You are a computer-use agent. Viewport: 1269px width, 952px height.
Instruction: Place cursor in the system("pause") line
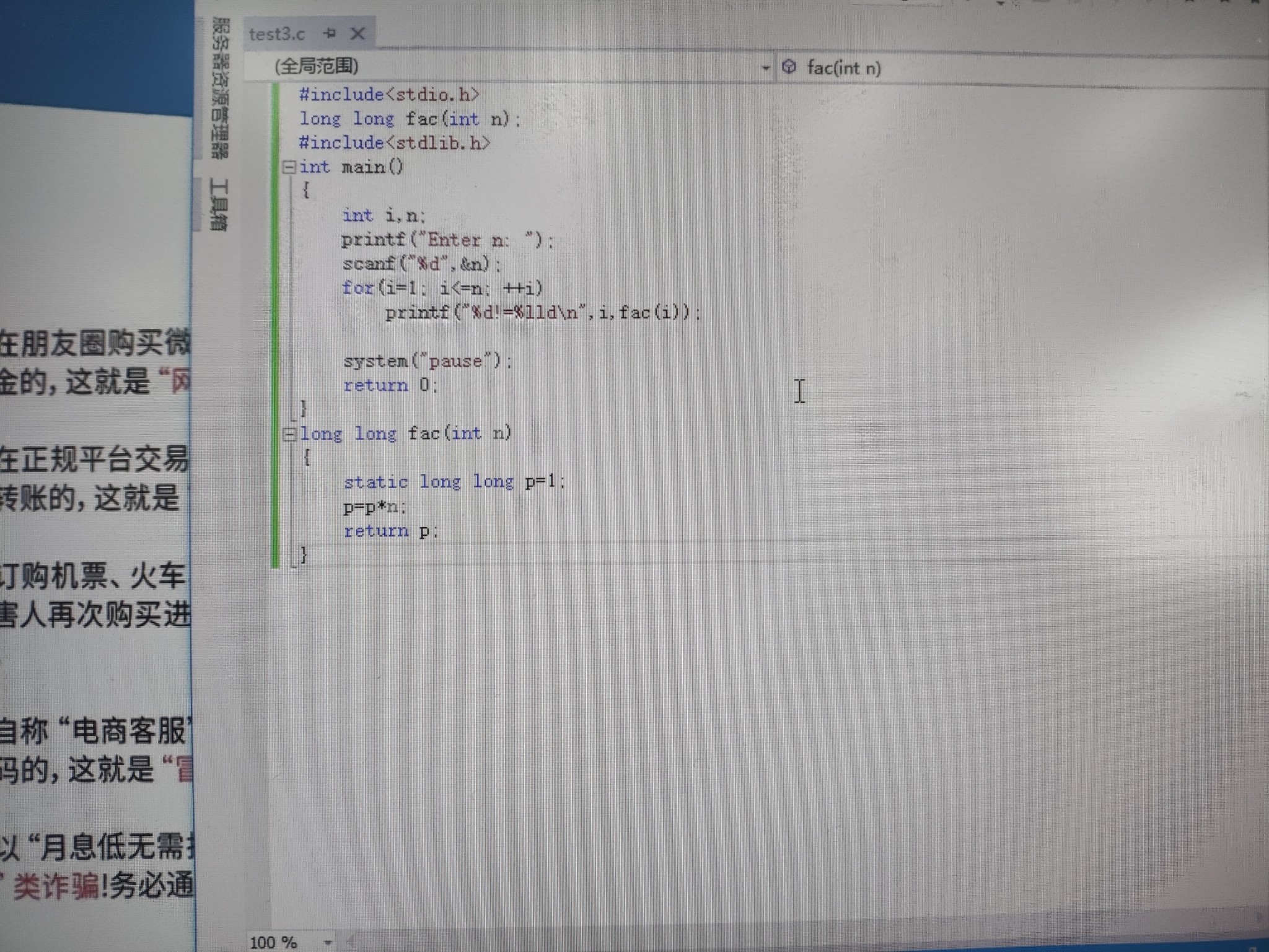pos(428,361)
